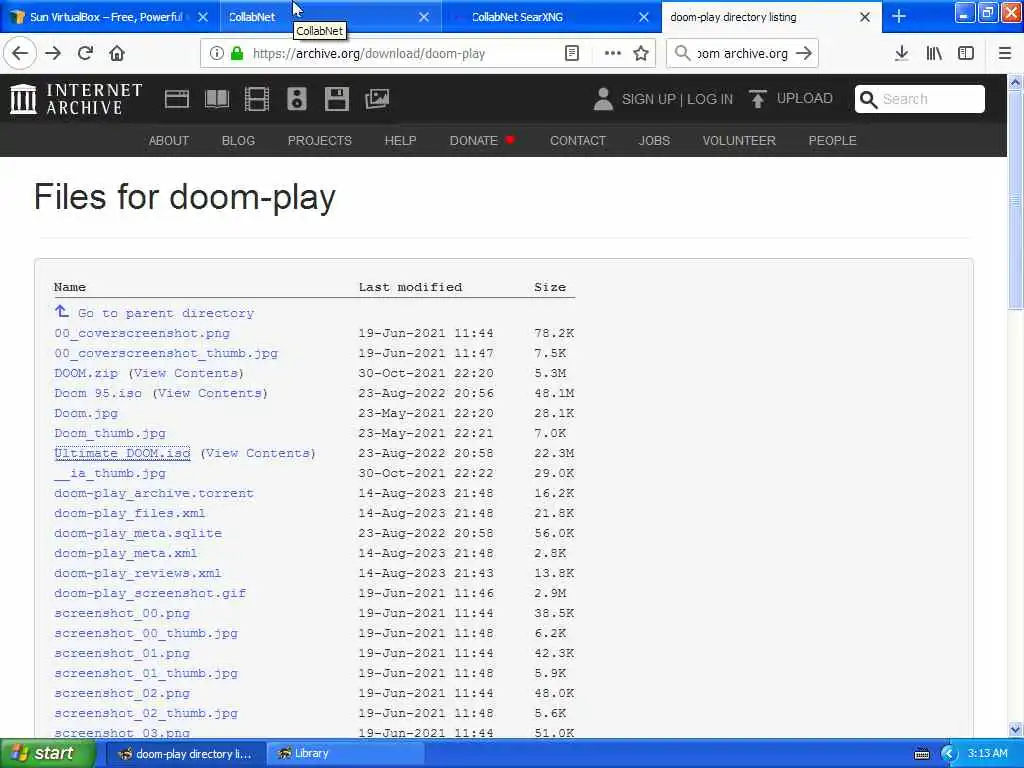Image resolution: width=1024 pixels, height=768 pixels.
Task: Bookmark this page with the star icon
Action: tap(641, 54)
